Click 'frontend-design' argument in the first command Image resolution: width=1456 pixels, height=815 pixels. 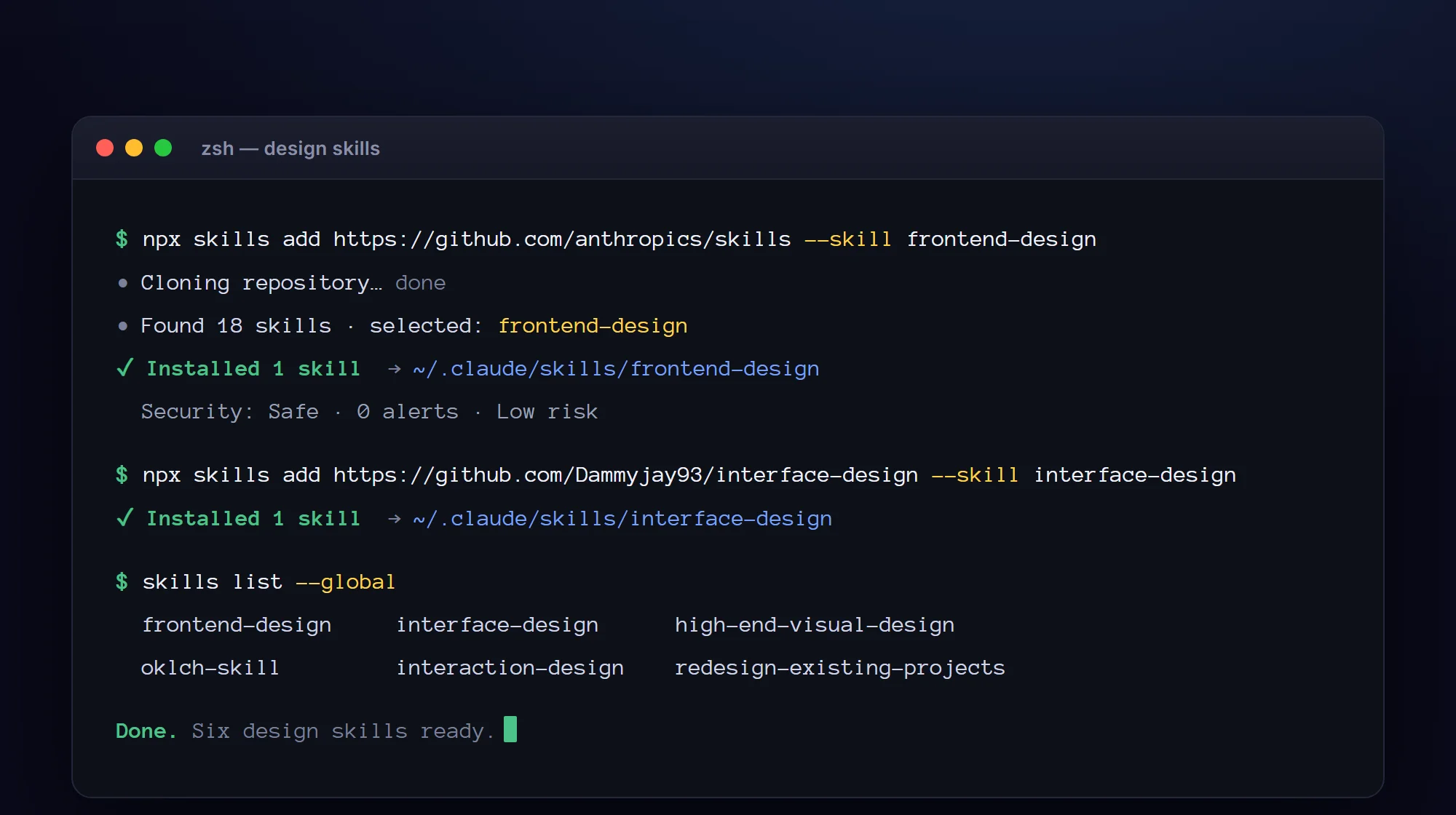(1002, 239)
